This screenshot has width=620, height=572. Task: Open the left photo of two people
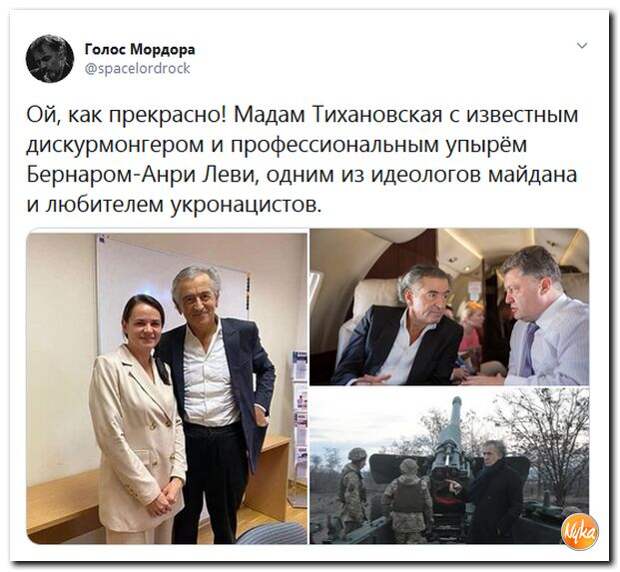pos(167,388)
